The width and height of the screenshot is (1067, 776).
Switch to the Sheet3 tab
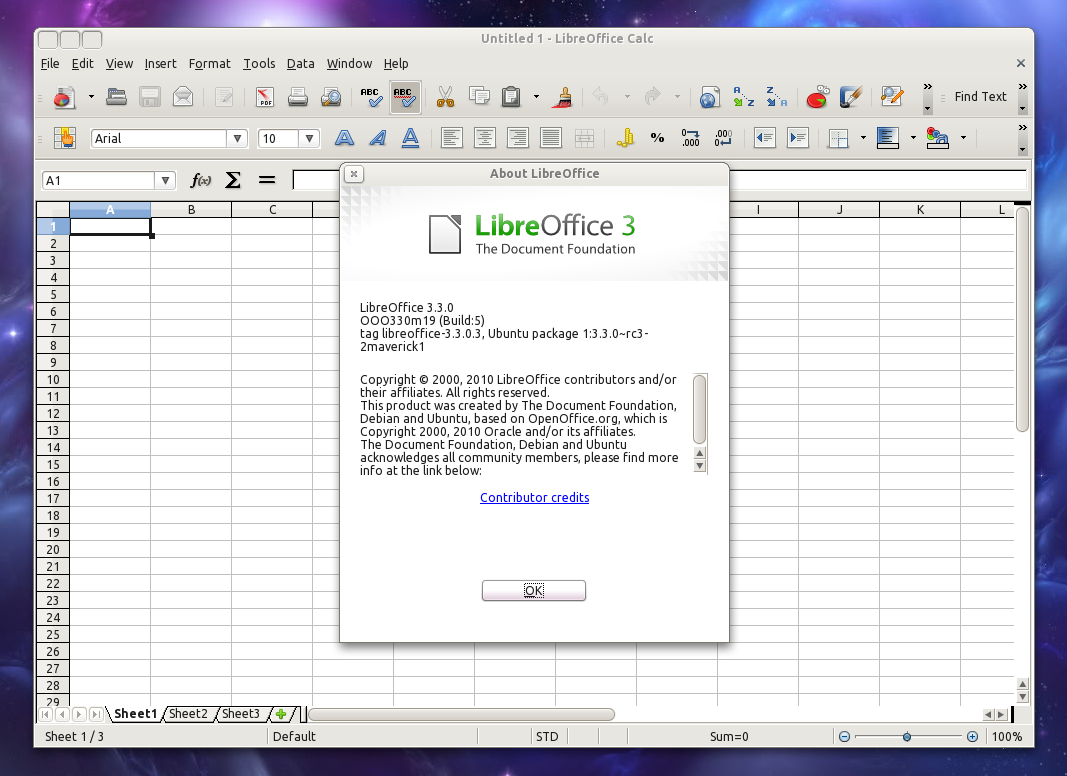tap(241, 713)
